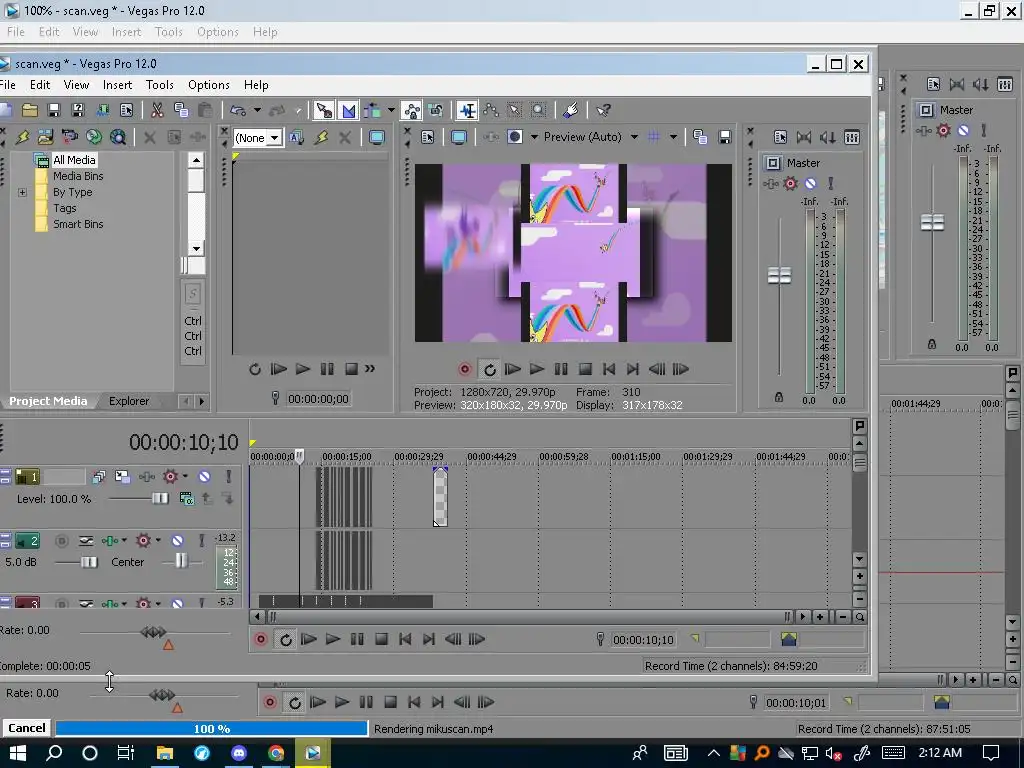Save preview snapshot to file
The height and width of the screenshot is (768, 1024).
coord(724,137)
